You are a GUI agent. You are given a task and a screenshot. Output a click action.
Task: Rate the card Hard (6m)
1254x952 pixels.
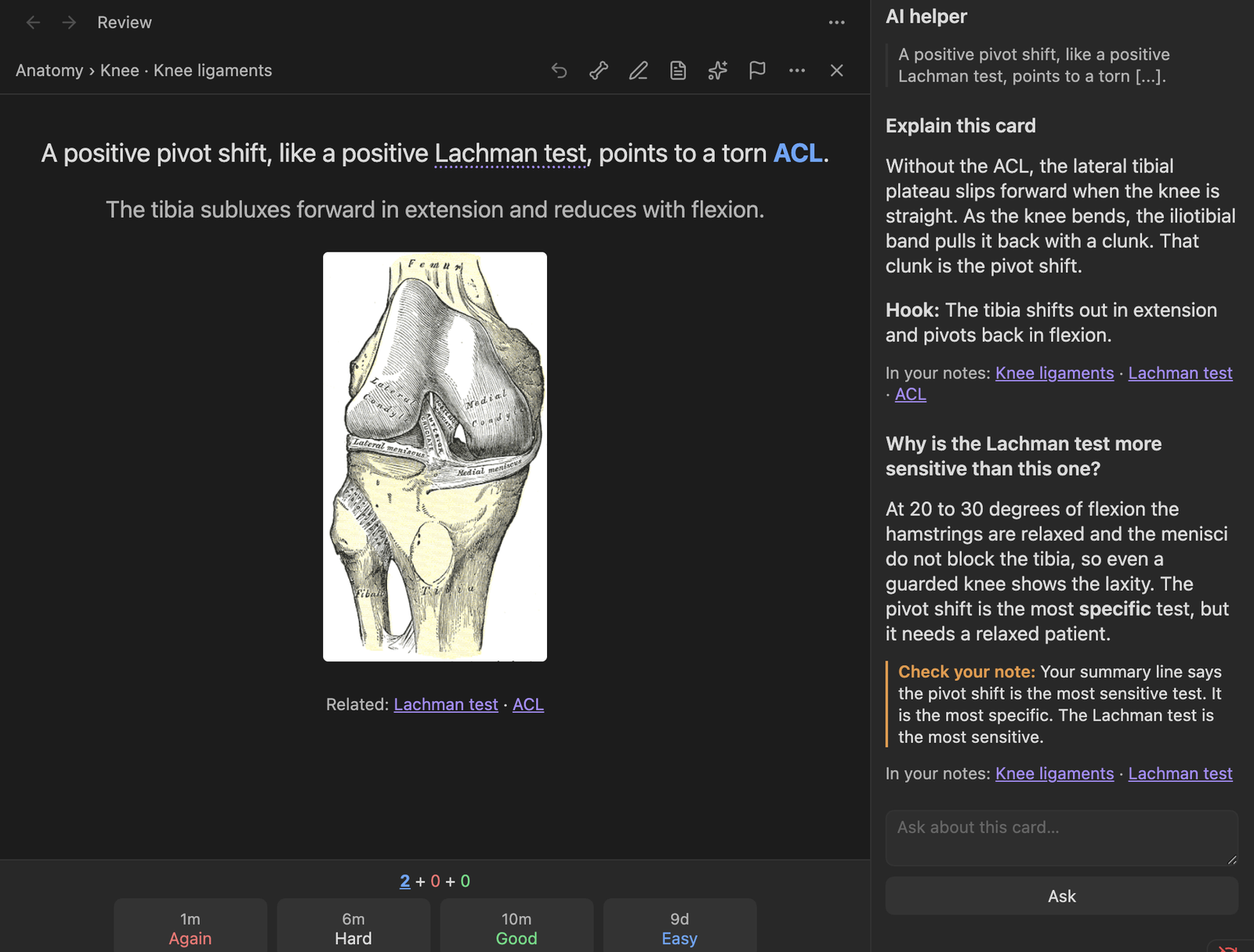[x=353, y=928]
